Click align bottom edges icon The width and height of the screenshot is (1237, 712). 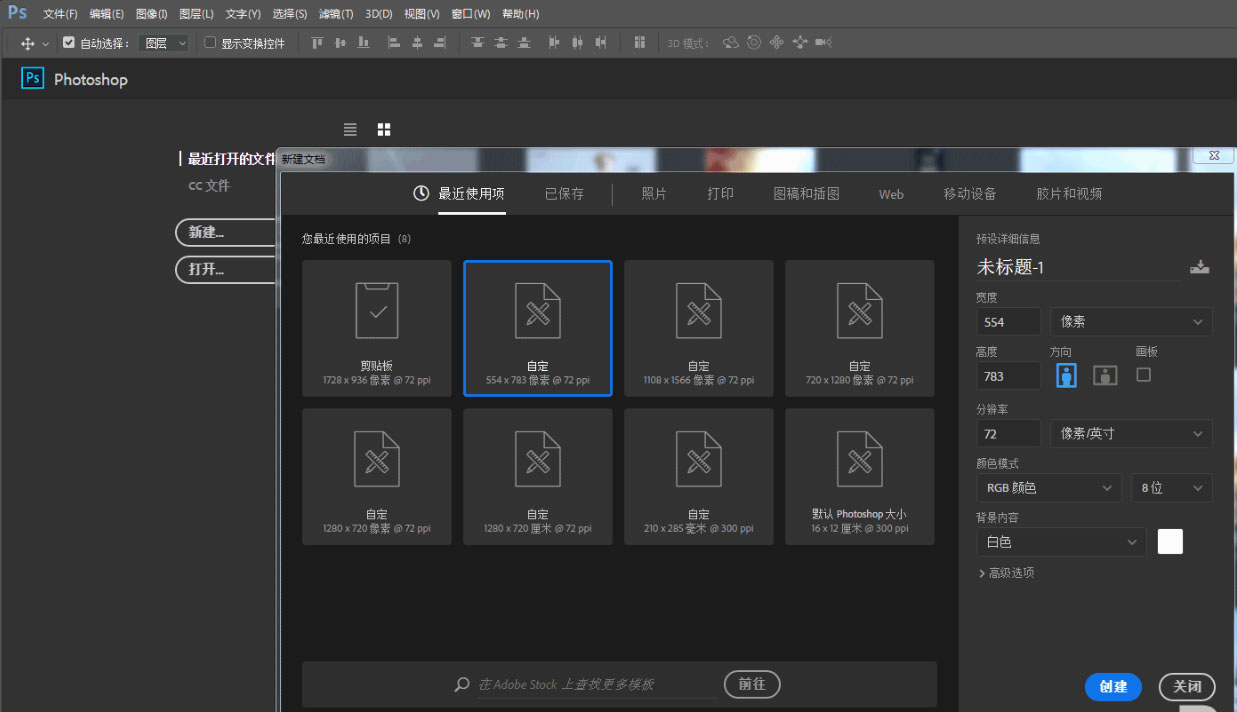pos(363,43)
